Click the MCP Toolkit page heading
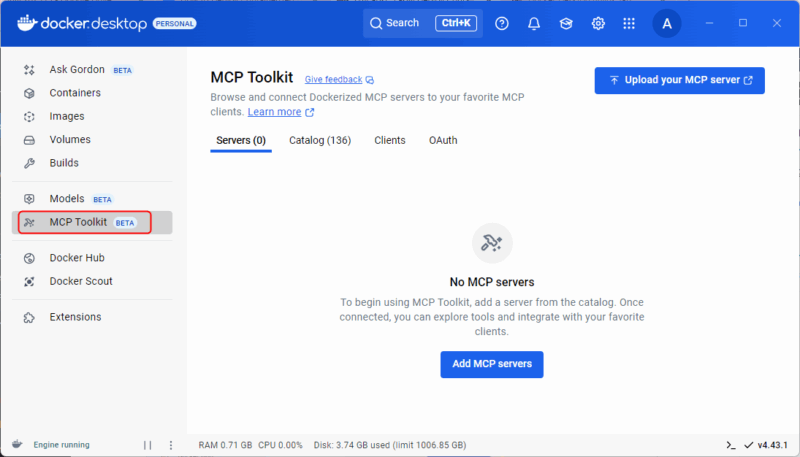The height and width of the screenshot is (457, 800). point(252,78)
